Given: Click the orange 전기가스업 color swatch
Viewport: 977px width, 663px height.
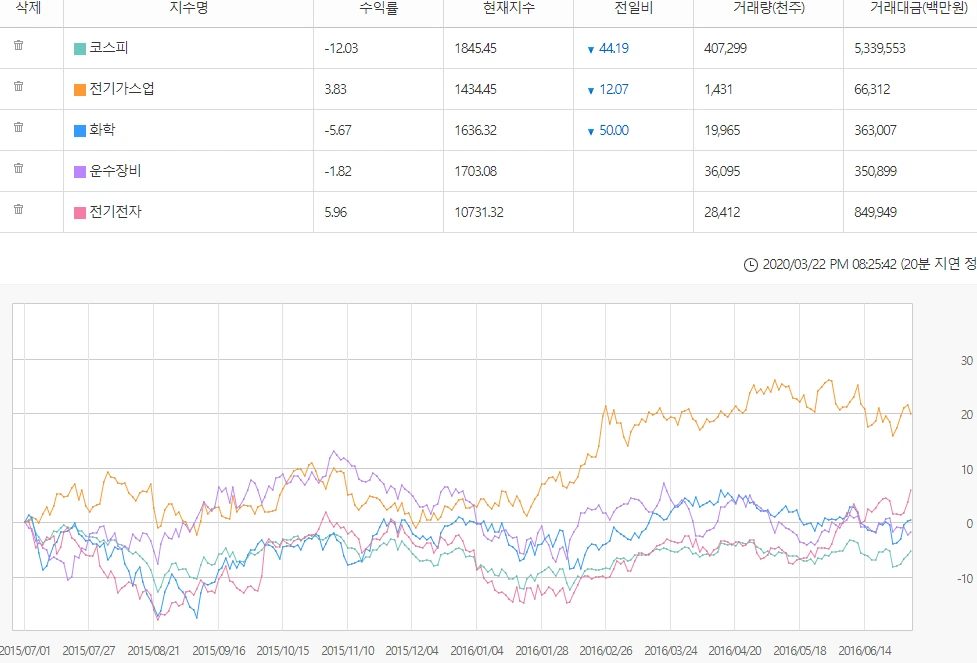Looking at the screenshot, I should (x=80, y=90).
